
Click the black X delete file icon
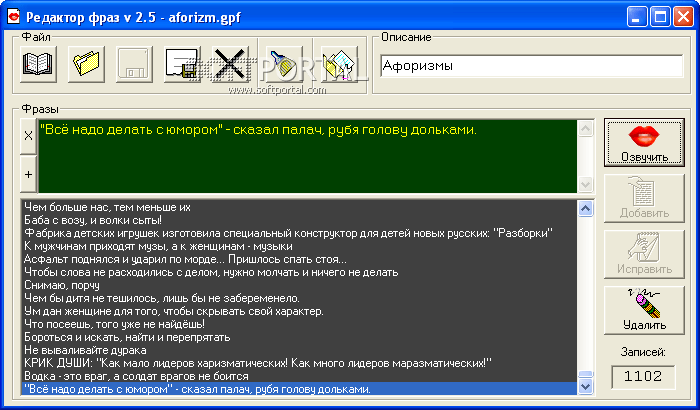(x=230, y=64)
